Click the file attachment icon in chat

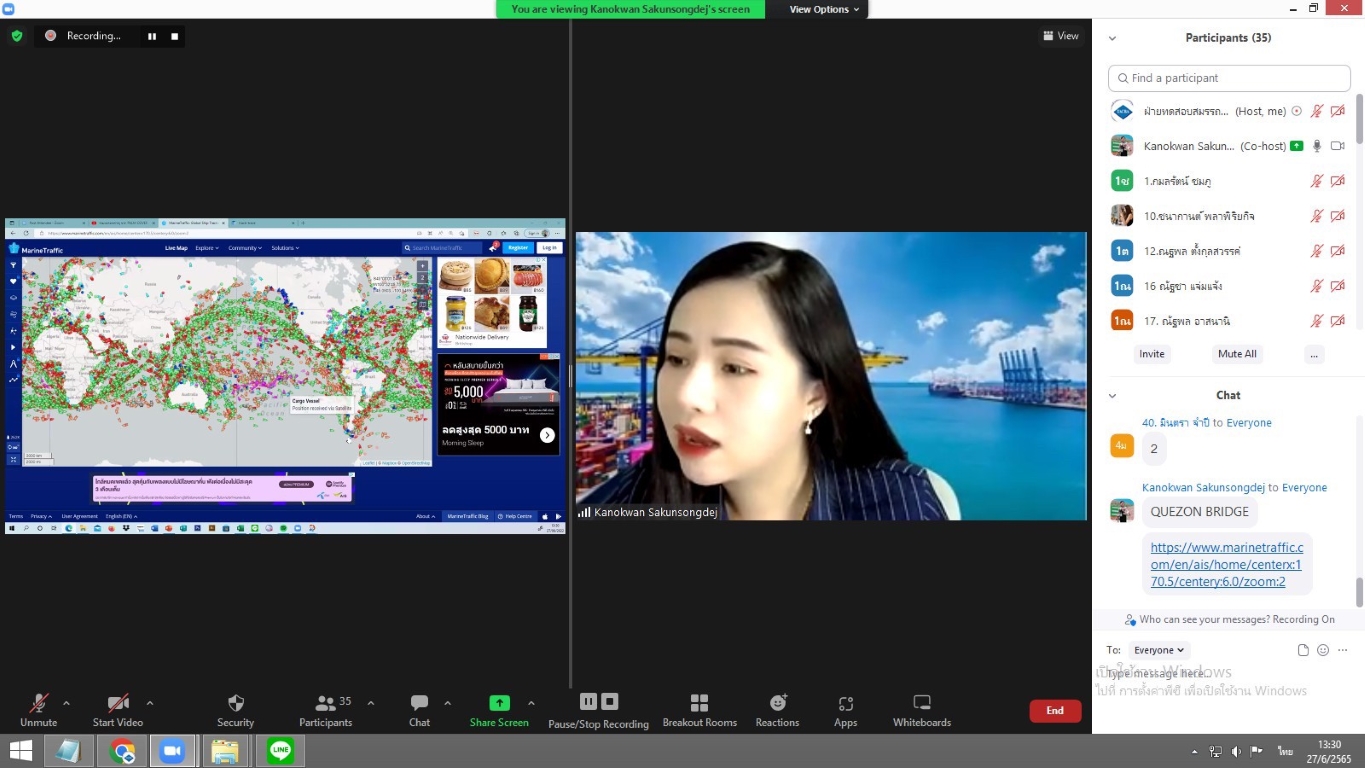click(x=1303, y=650)
